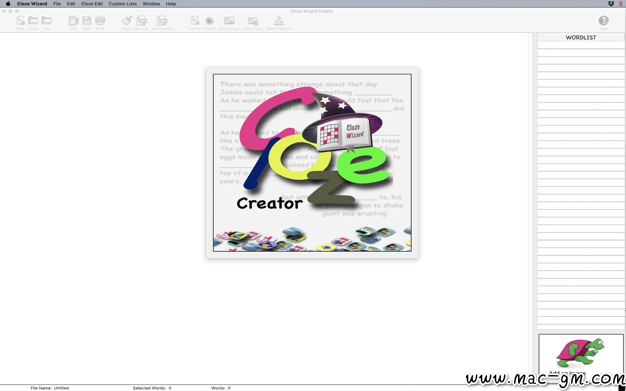Viewport: 626px width, 391px height.
Task: Click the WORDLIST column header
Action: (x=581, y=38)
